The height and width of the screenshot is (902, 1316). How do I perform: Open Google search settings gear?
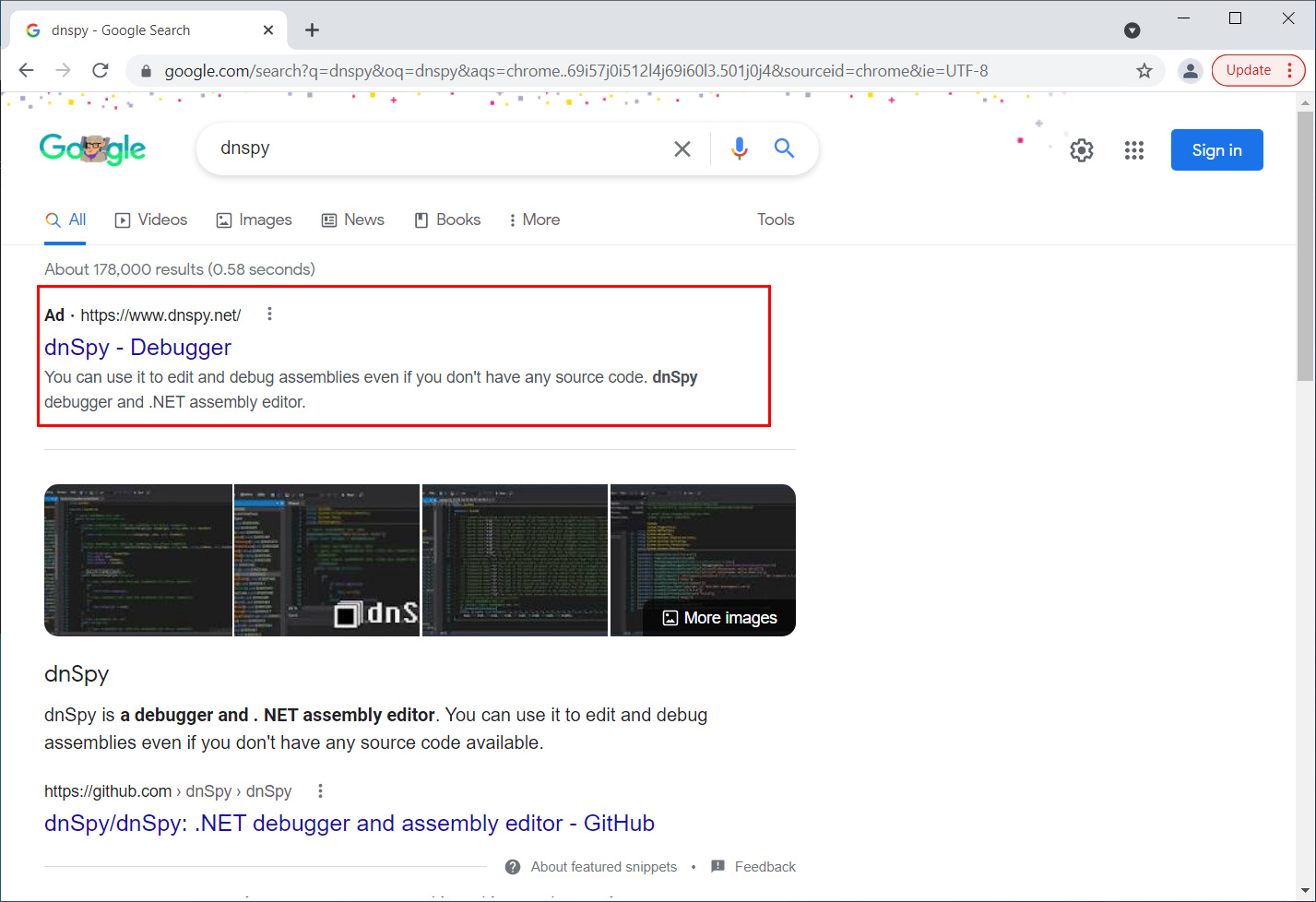(1082, 150)
